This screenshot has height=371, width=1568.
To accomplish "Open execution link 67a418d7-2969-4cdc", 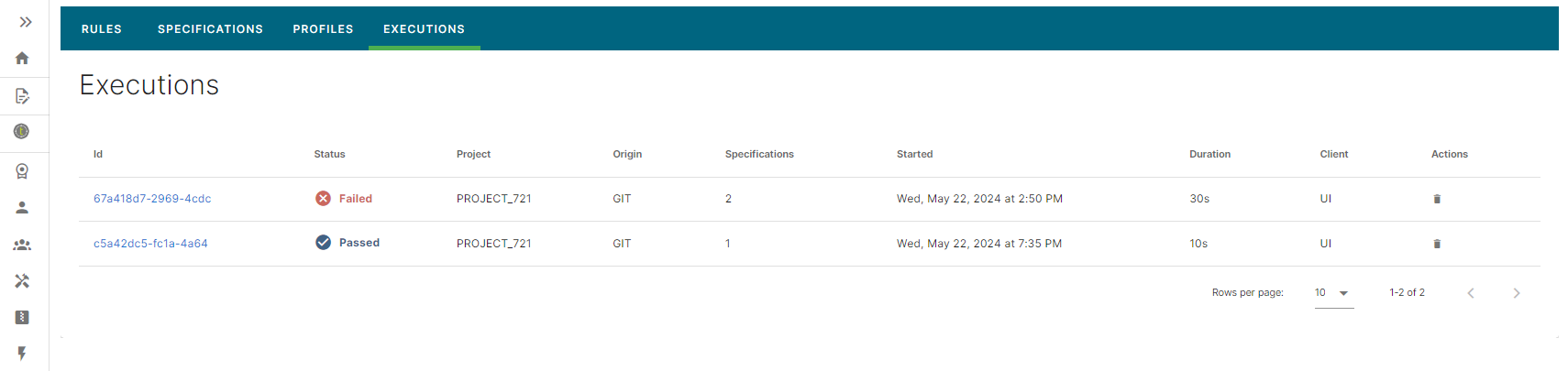I will (x=152, y=199).
